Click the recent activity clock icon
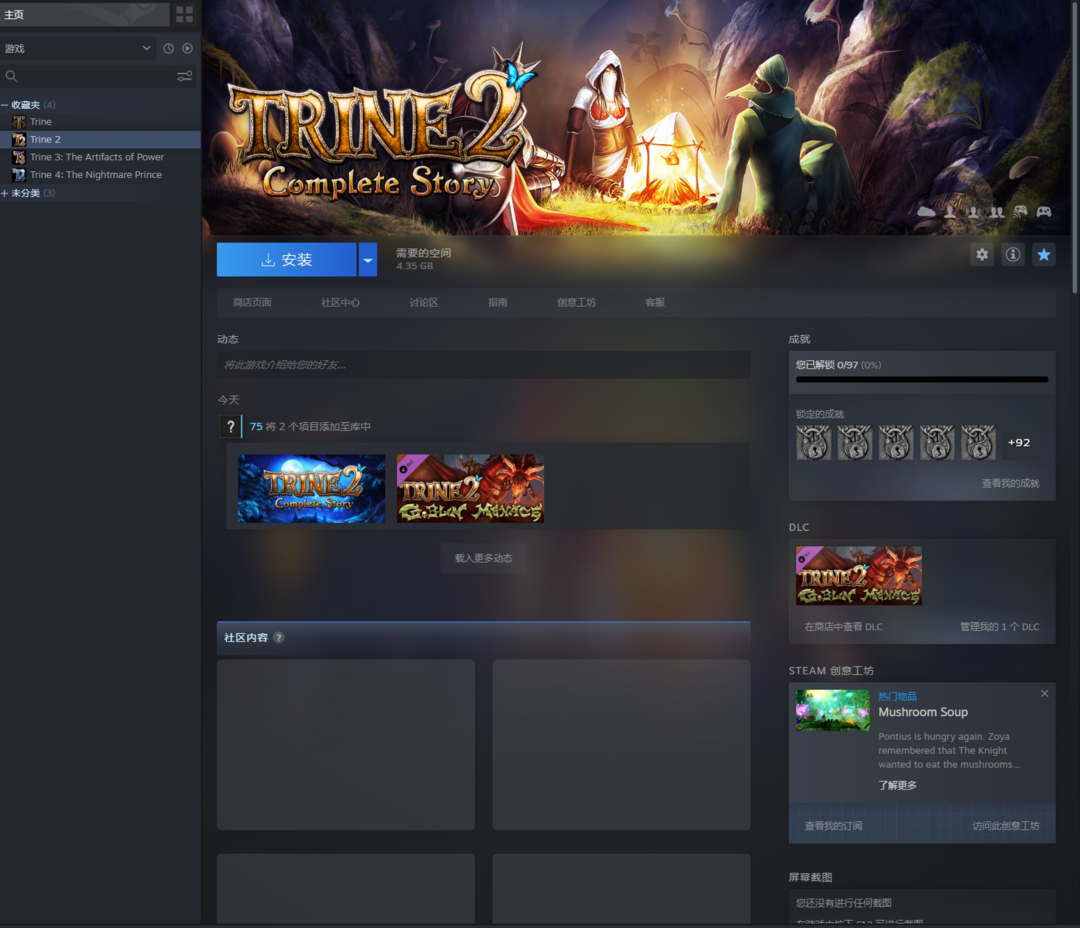This screenshot has height=928, width=1080. [168, 48]
